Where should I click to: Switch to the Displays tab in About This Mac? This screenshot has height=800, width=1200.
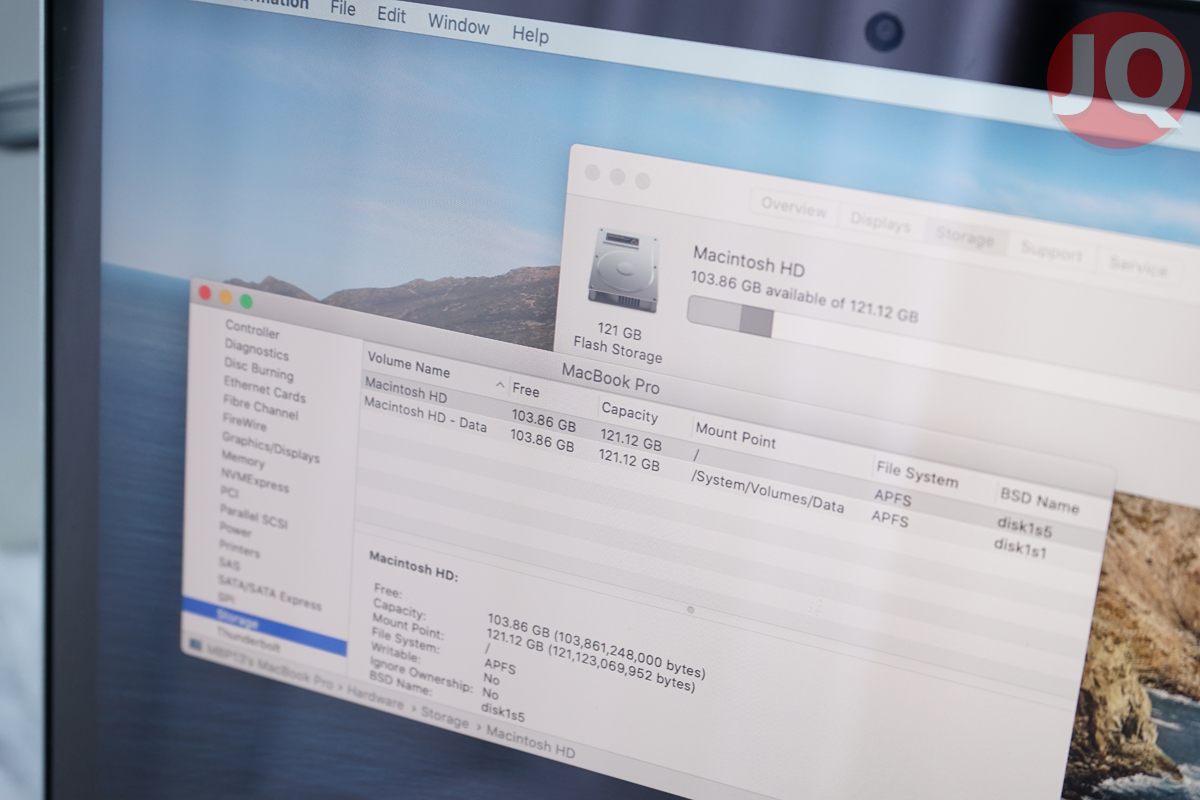tap(881, 222)
